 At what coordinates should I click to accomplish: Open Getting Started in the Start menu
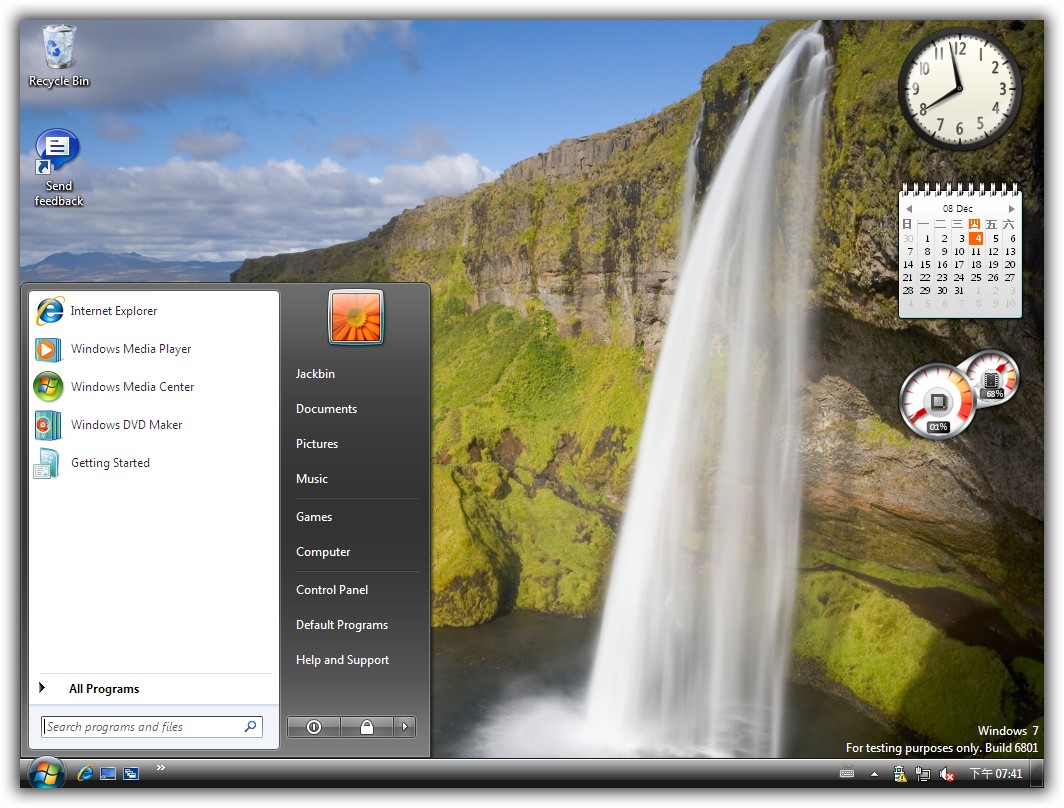tap(154, 463)
